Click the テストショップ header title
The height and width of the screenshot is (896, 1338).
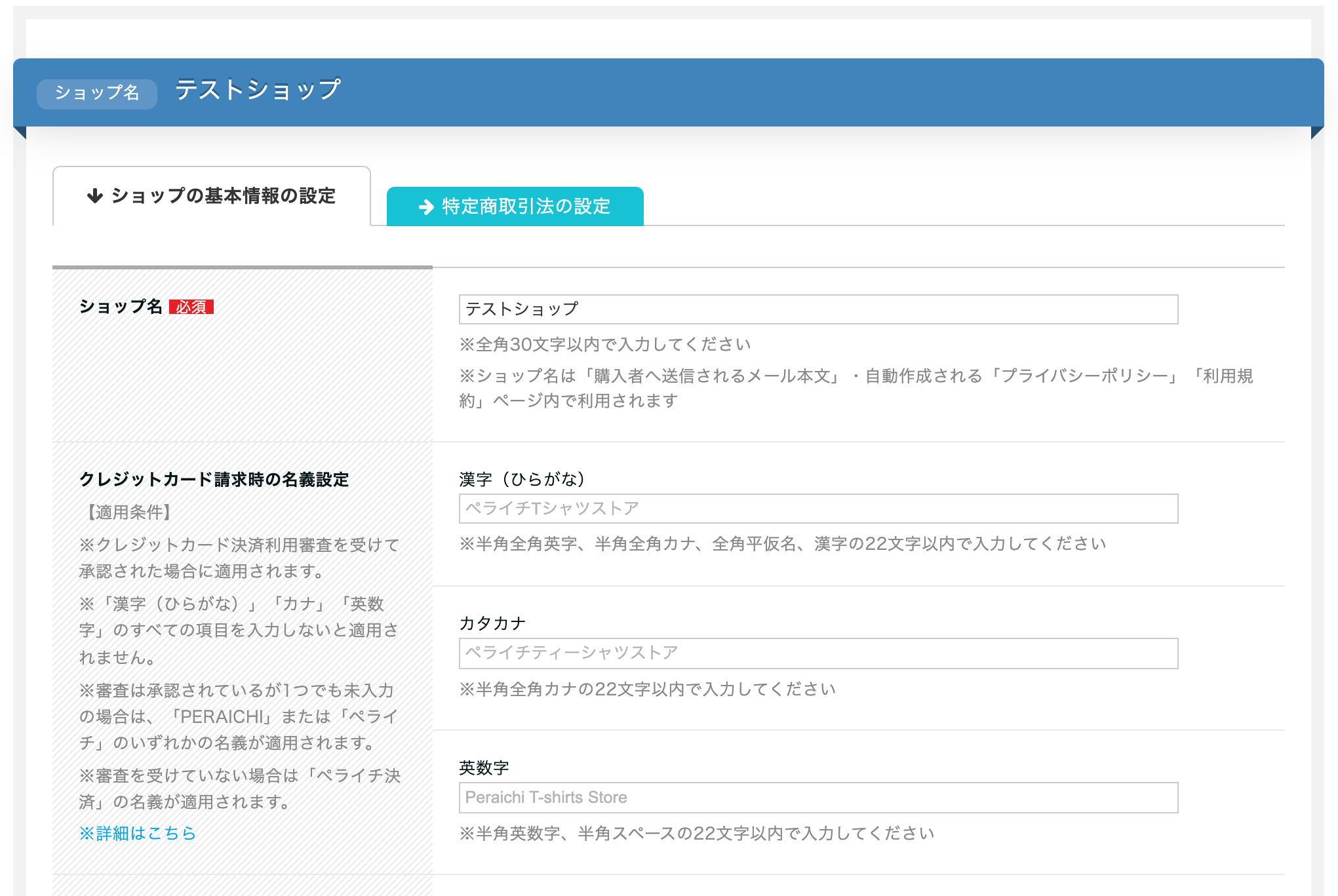click(x=258, y=90)
